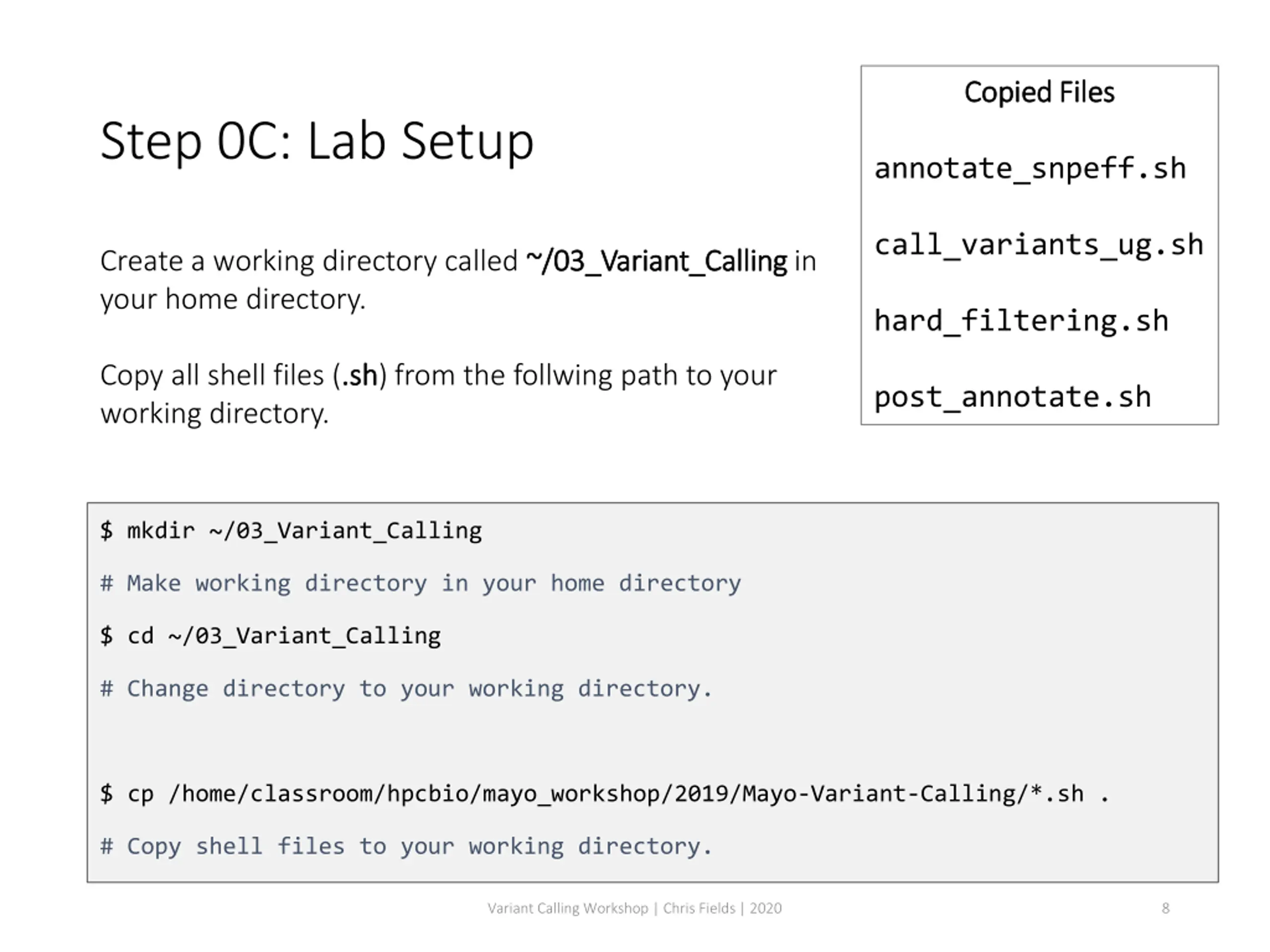1270x952 pixels.
Task: Click the 'cd ~/03_Variant_Calling' command line
Action: click(270, 636)
